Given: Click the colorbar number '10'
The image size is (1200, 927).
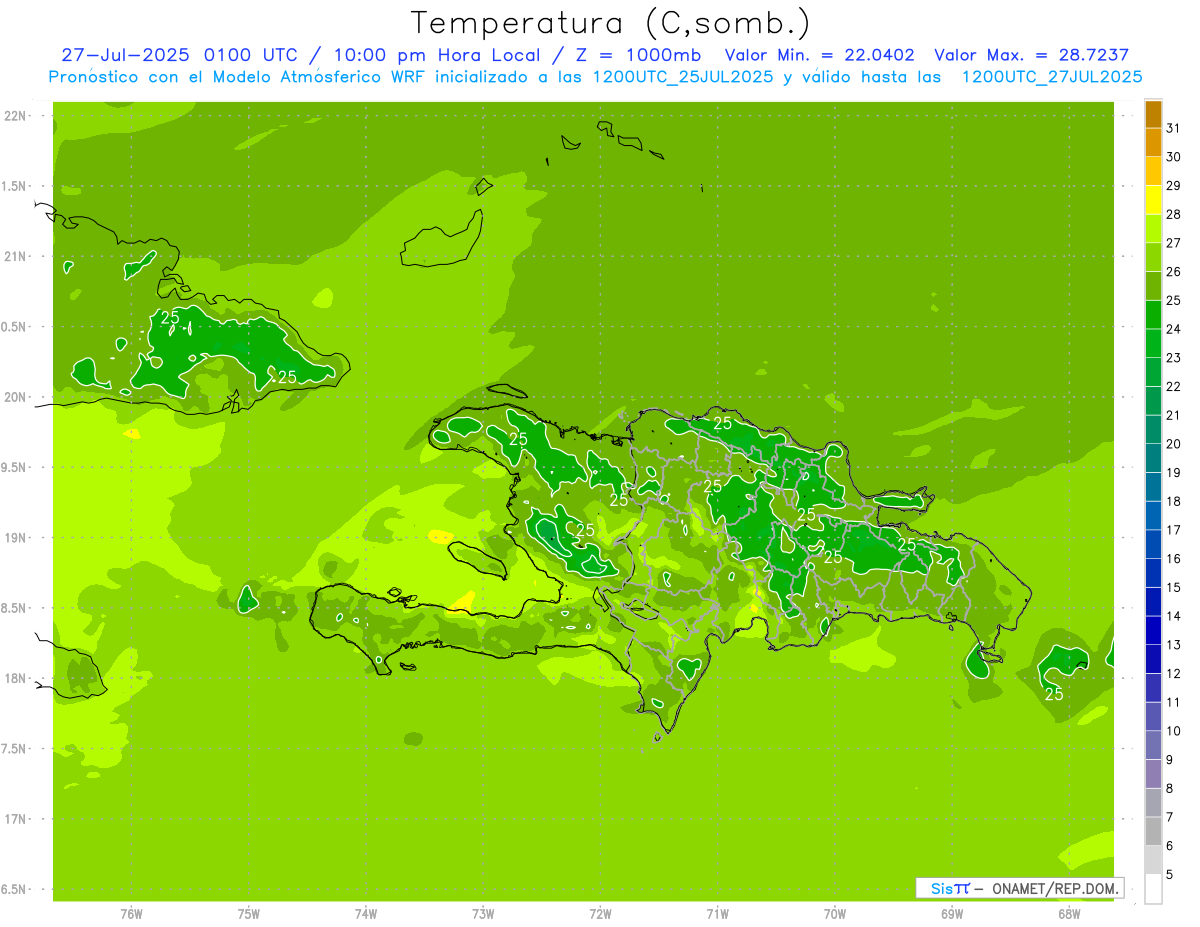Looking at the screenshot, I should [1174, 731].
